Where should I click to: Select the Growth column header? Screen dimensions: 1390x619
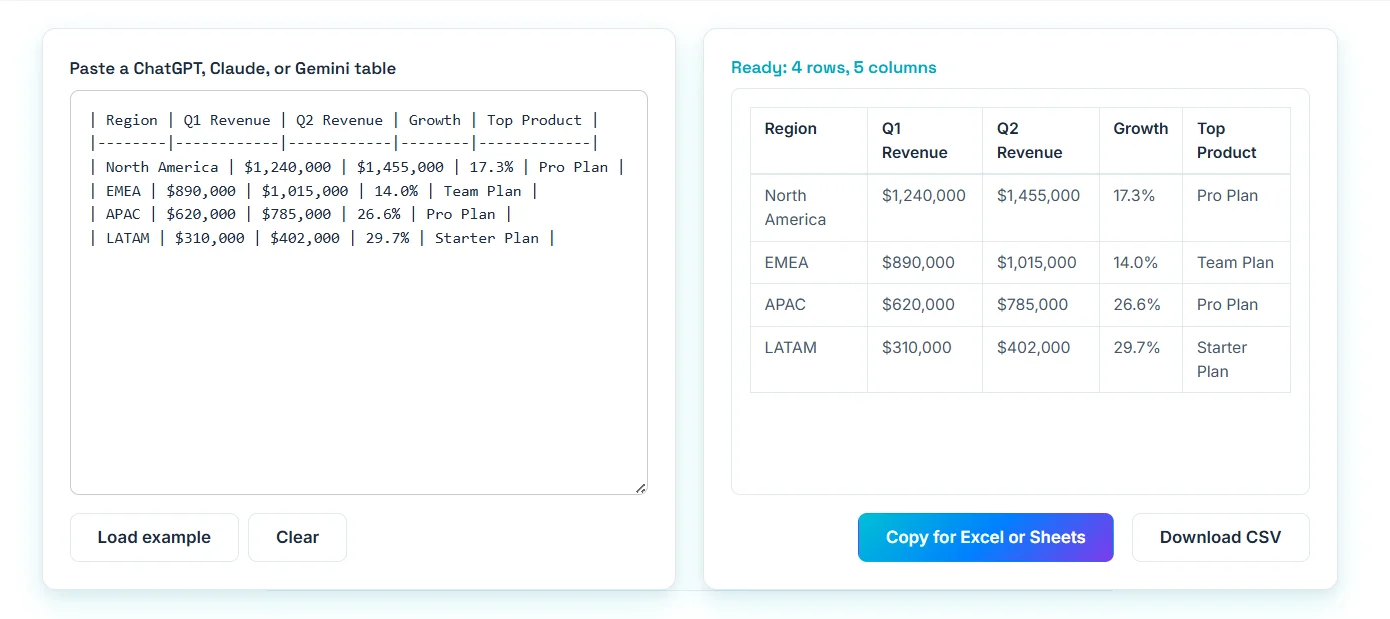tap(1140, 128)
